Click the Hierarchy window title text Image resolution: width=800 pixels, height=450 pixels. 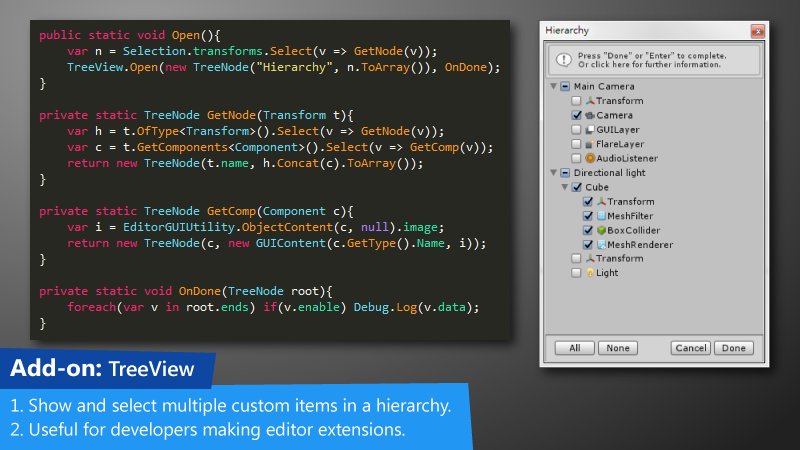[567, 31]
